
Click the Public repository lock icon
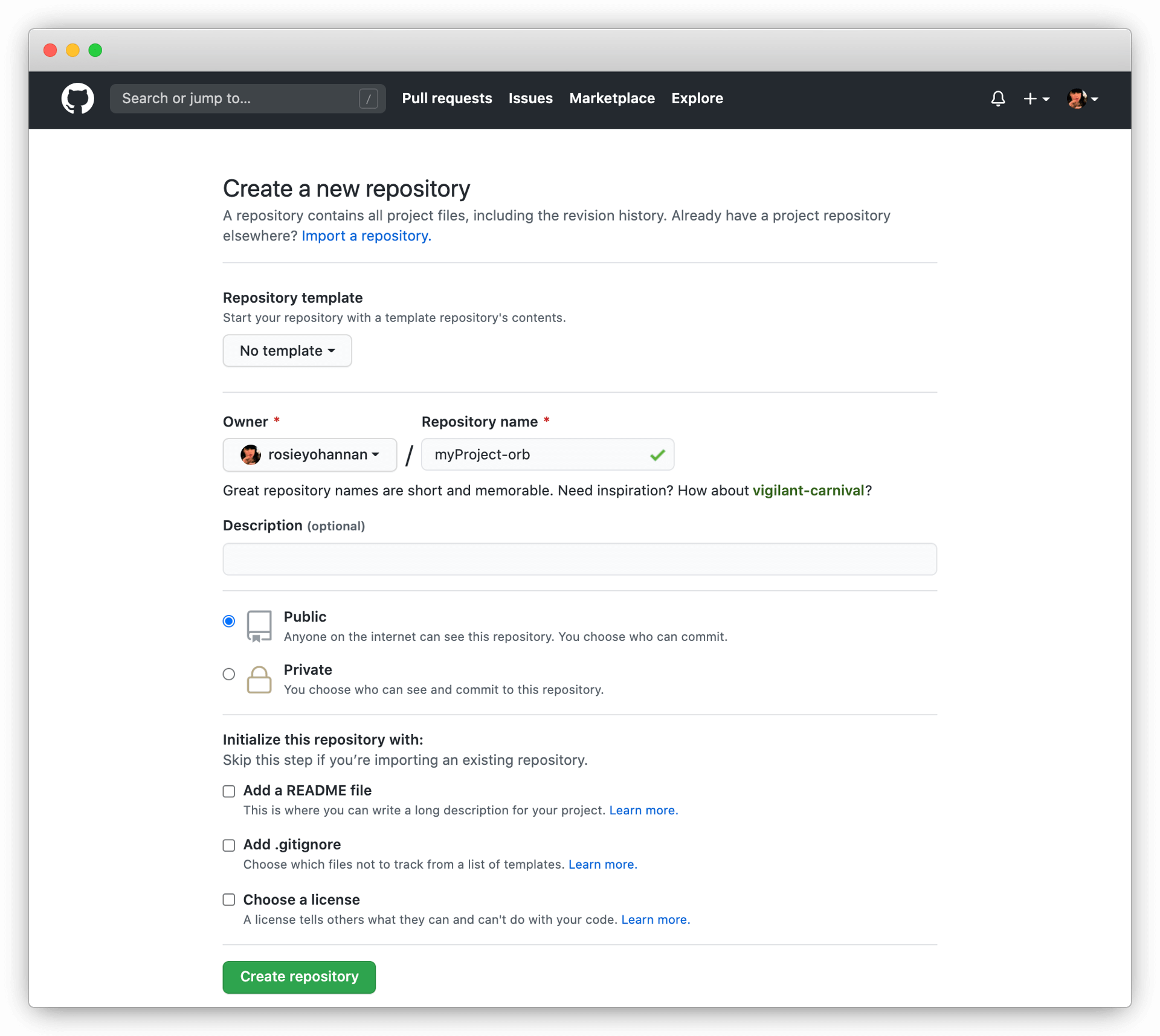[257, 626]
